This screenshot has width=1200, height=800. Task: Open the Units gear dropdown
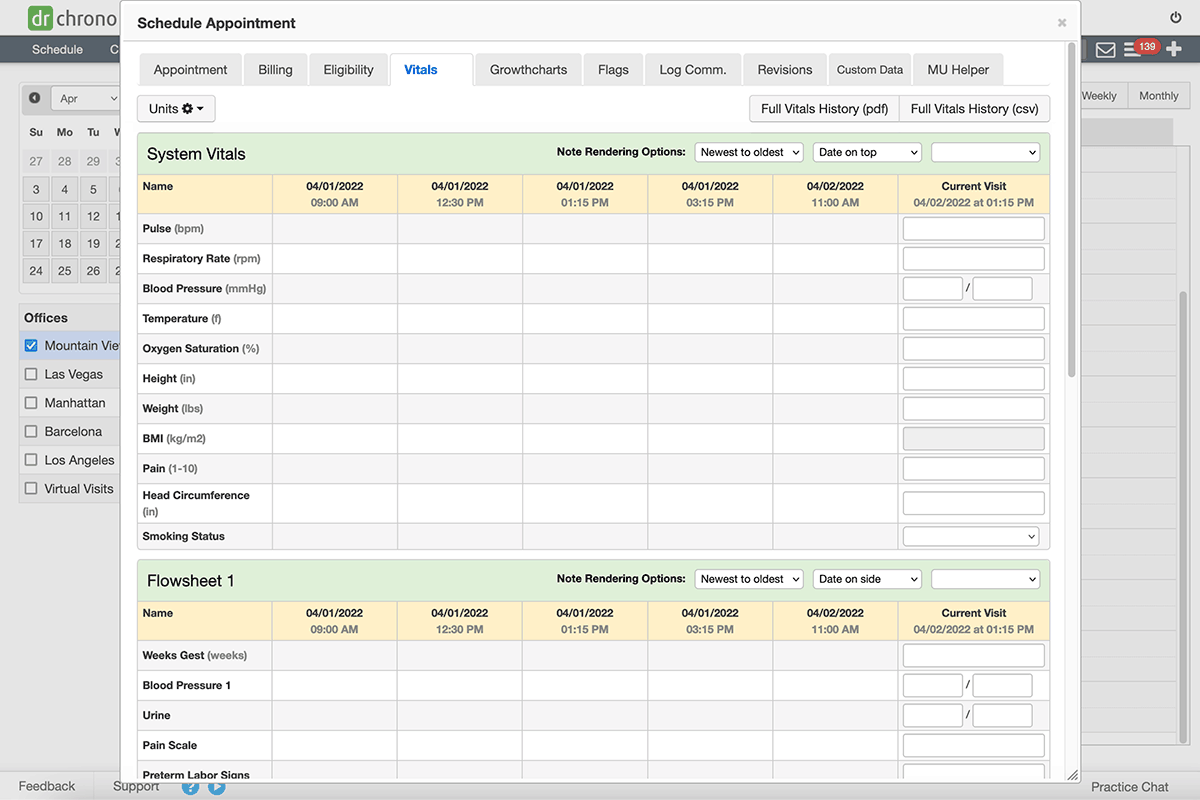(176, 109)
